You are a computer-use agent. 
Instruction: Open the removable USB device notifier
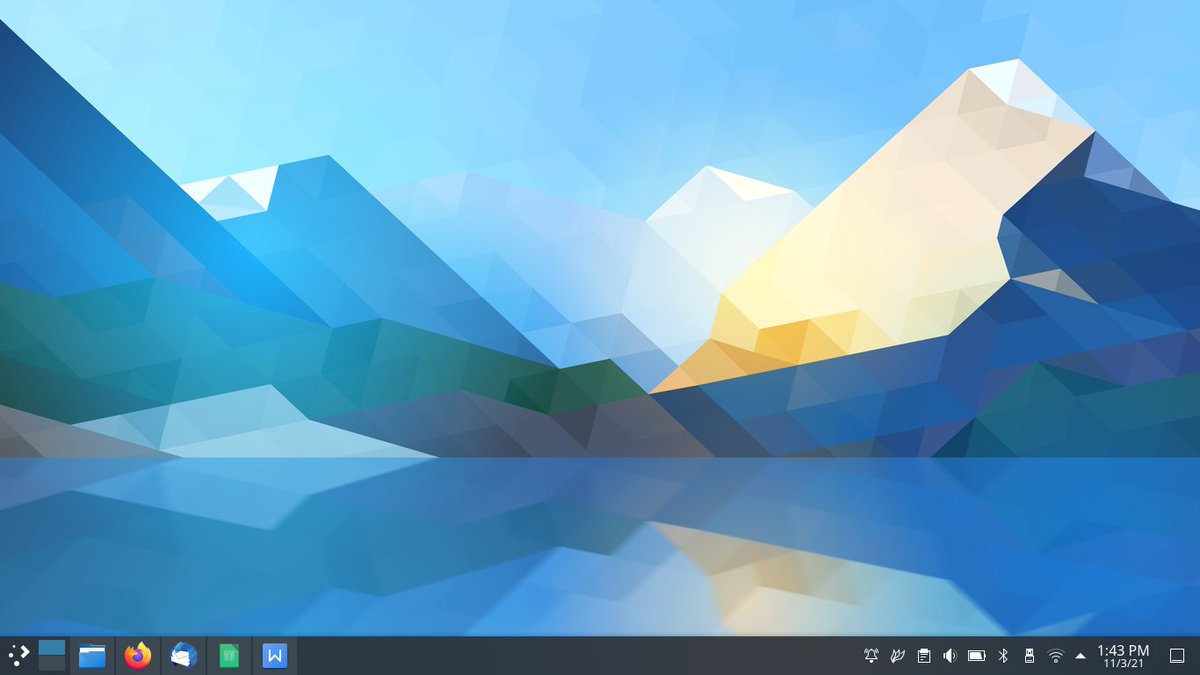click(x=1029, y=656)
